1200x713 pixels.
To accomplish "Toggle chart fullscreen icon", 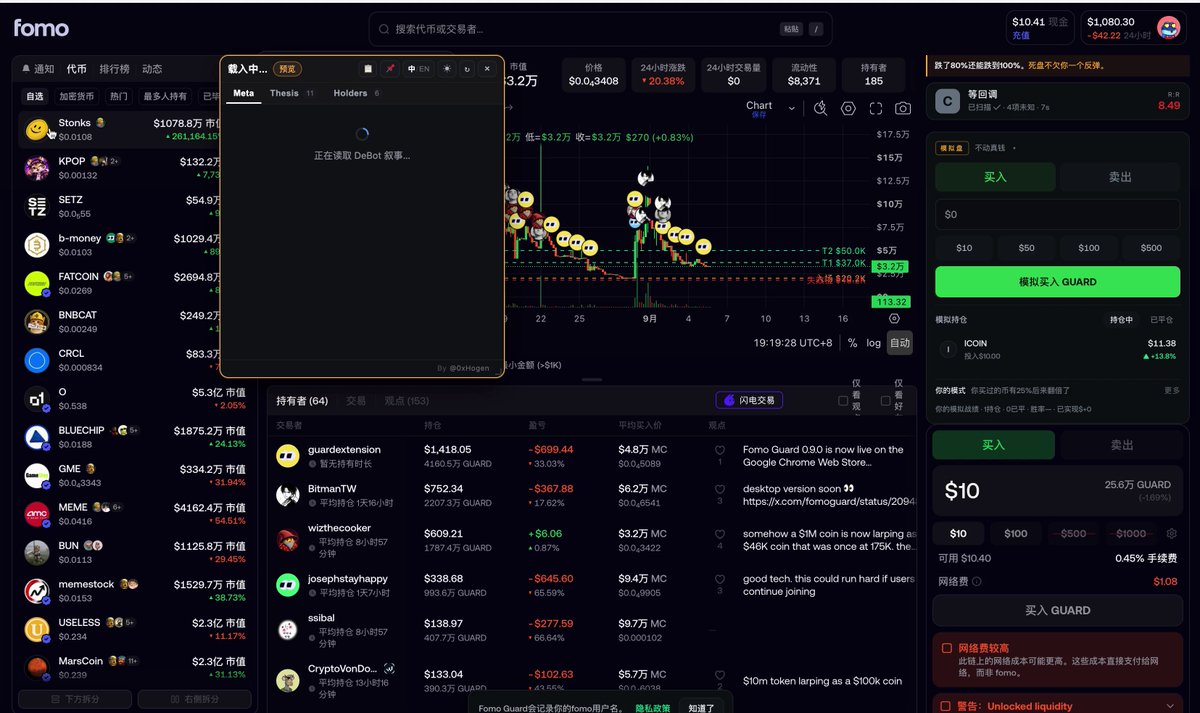I will tap(876, 108).
